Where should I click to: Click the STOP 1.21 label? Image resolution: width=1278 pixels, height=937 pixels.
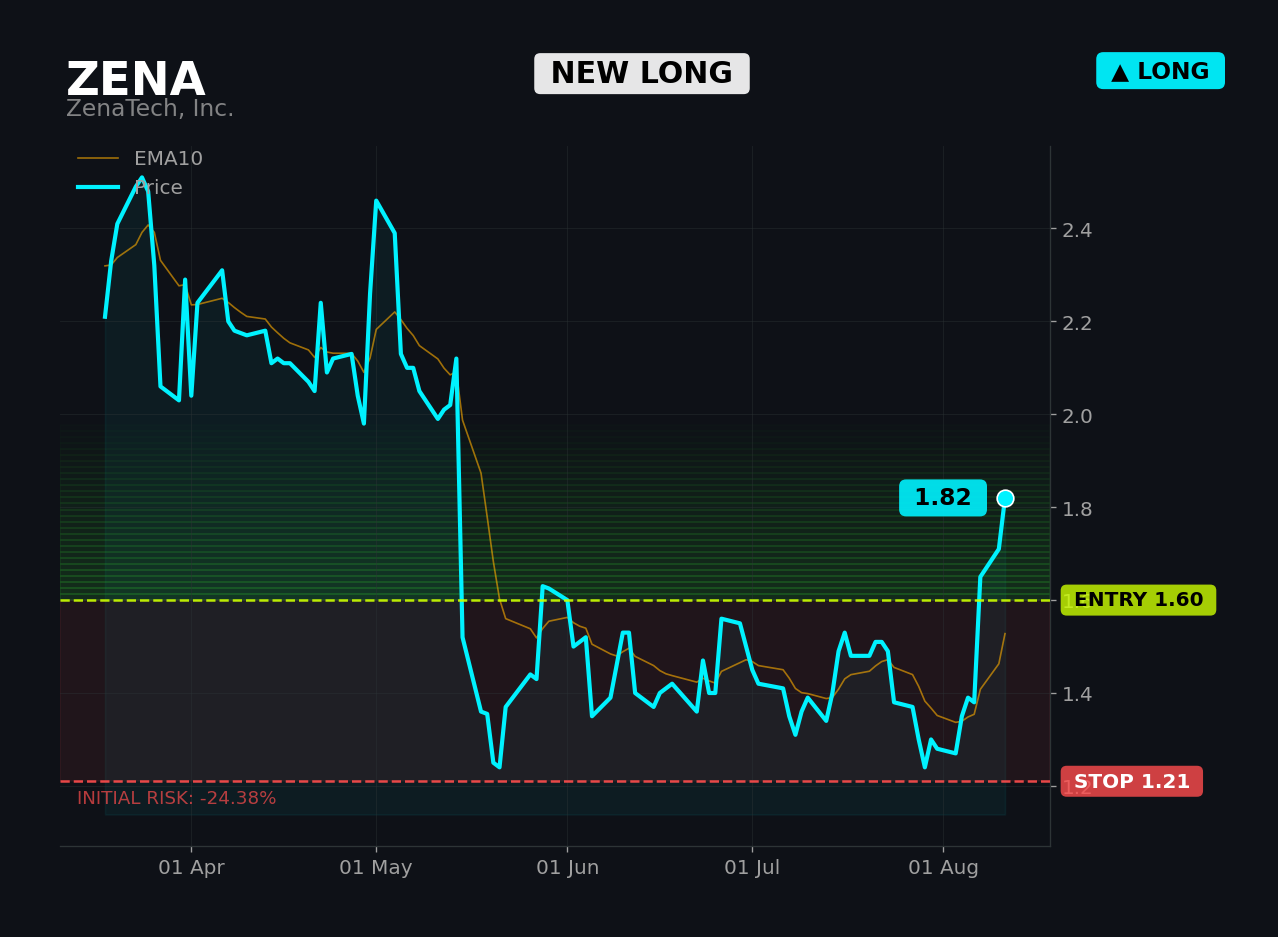click(x=1132, y=782)
